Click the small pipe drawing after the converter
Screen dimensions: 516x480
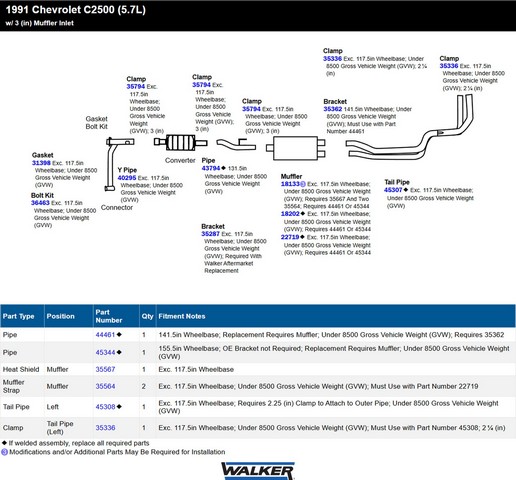pos(236,144)
